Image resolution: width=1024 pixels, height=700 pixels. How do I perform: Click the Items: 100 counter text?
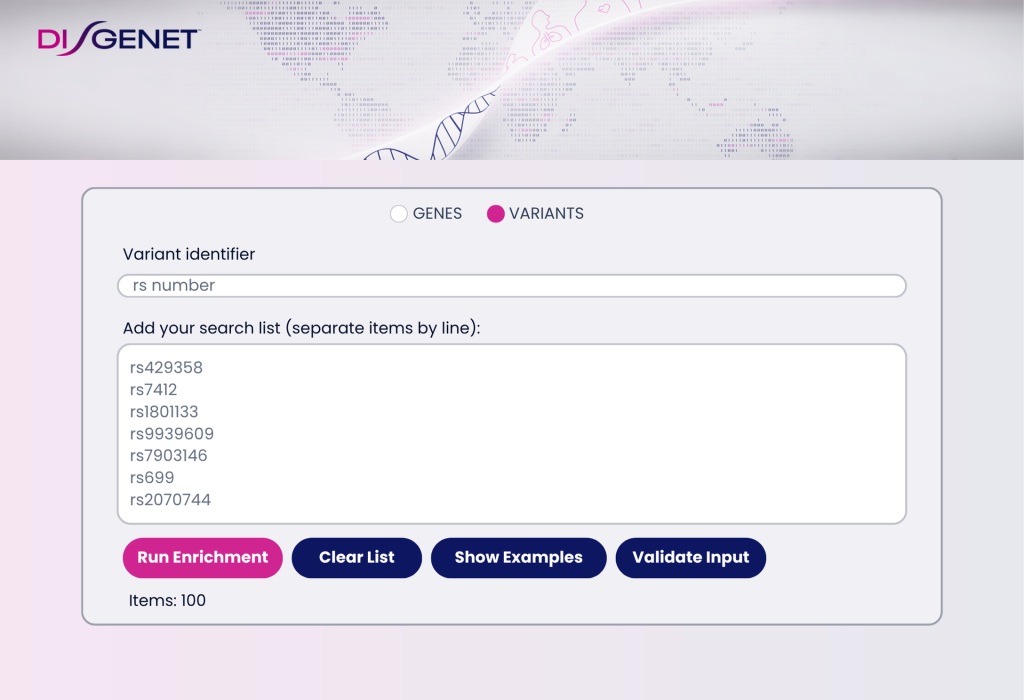[x=167, y=601]
